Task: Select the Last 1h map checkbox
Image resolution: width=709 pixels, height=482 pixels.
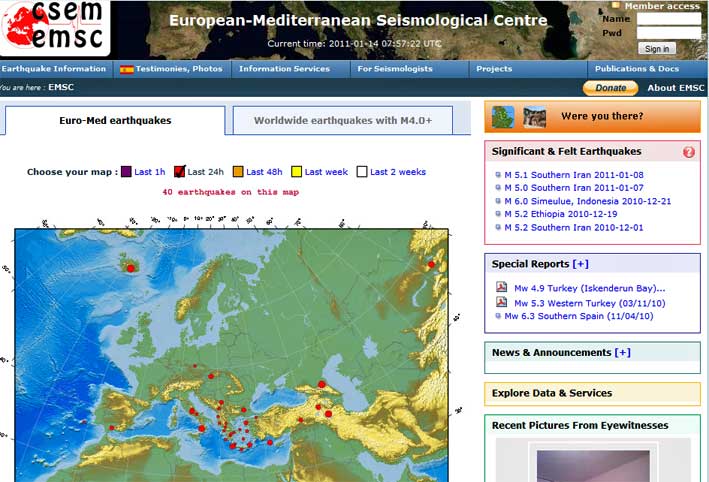Action: [x=126, y=172]
